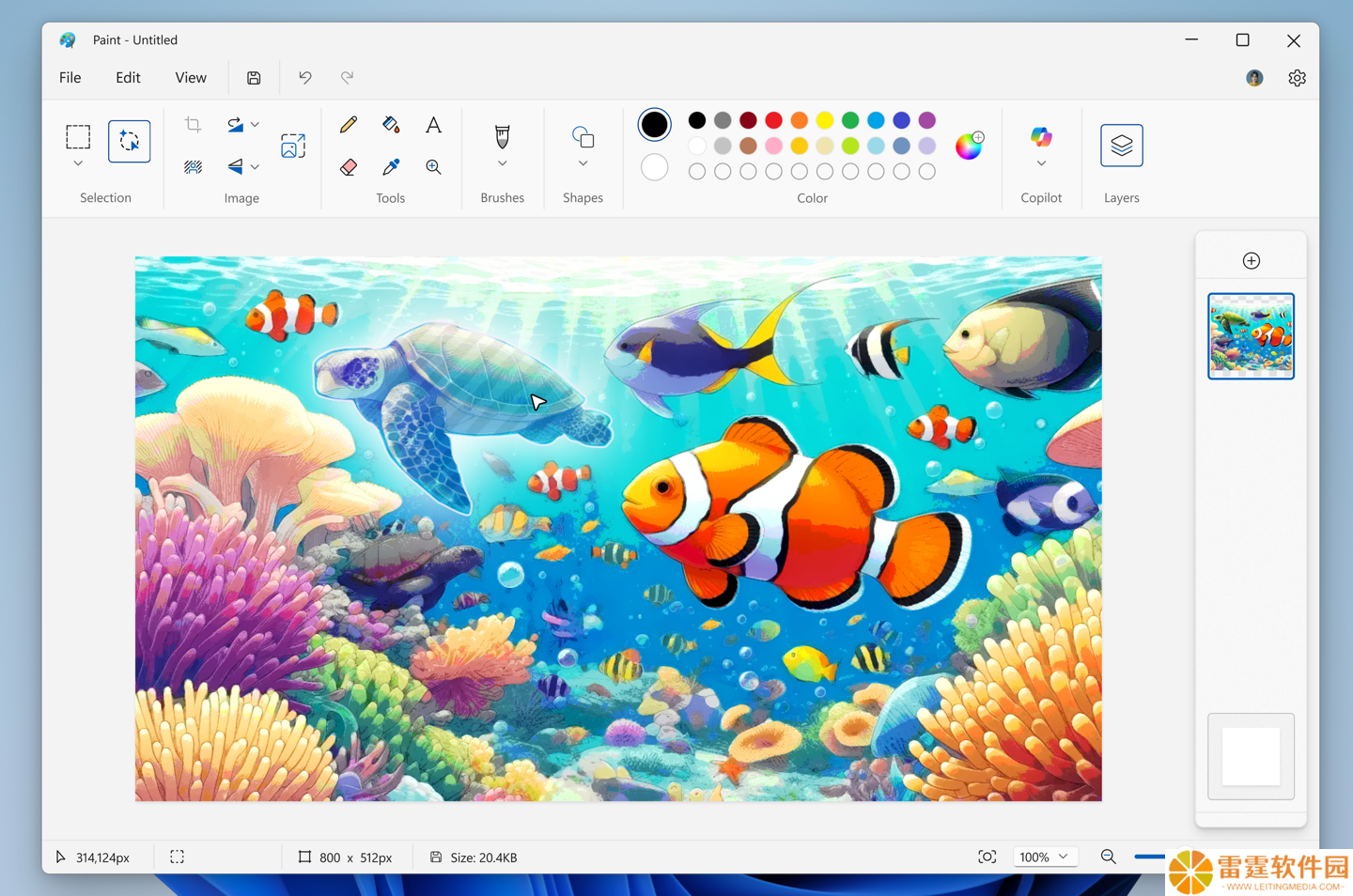This screenshot has width=1353, height=896.
Task: Select the rectangular selection tool
Action: point(78,137)
